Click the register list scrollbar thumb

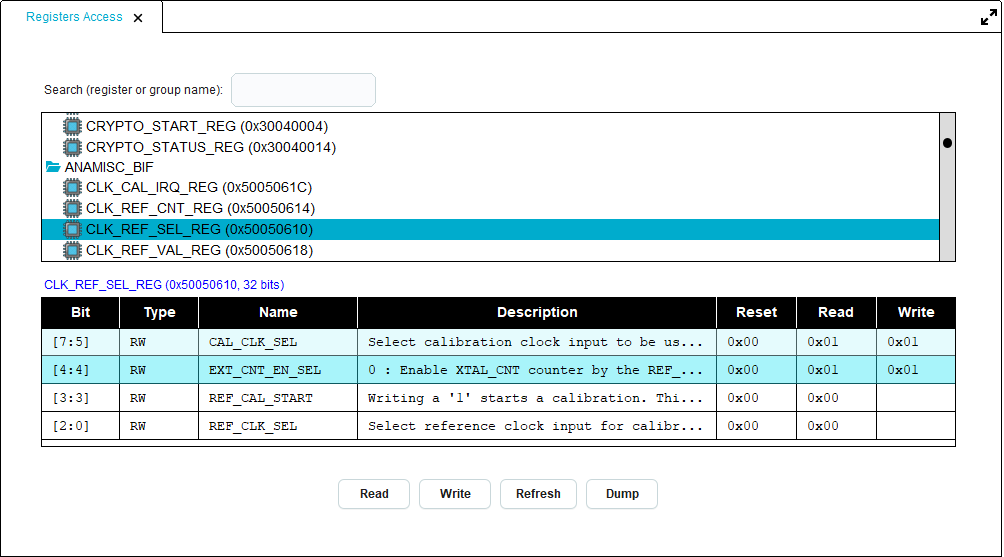948,143
